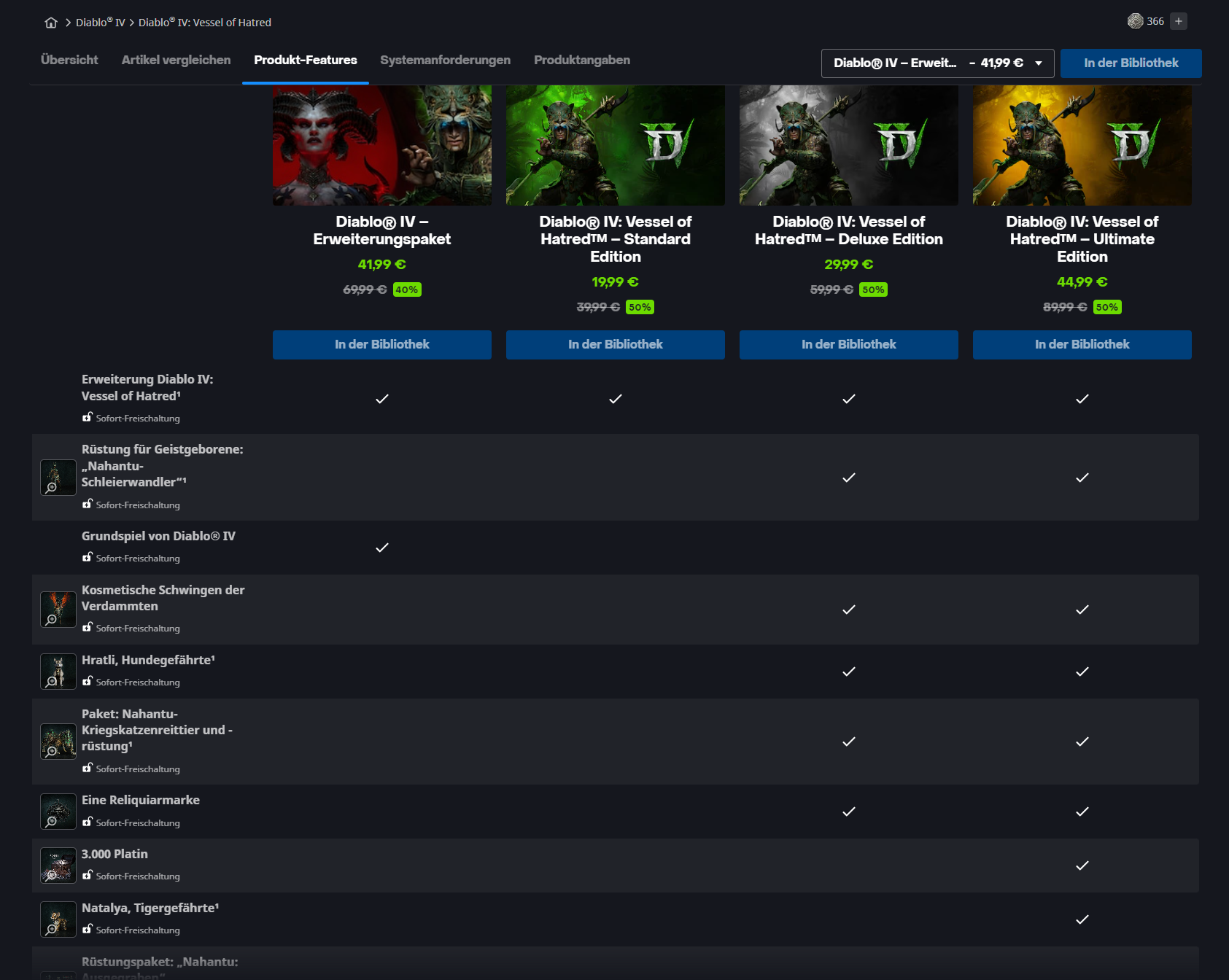Viewport: 1229px width, 980px height.
Task: Zoom the Nahantu-Kriegskatzenreittier preview icon
Action: [x=58, y=742]
